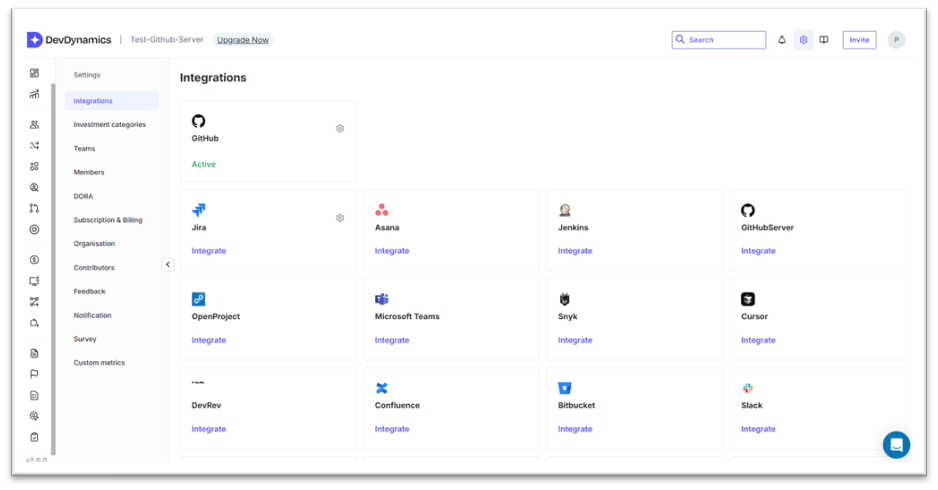Click Integrate under Jenkins
Image resolution: width=938 pixels, height=490 pixels.
point(575,251)
